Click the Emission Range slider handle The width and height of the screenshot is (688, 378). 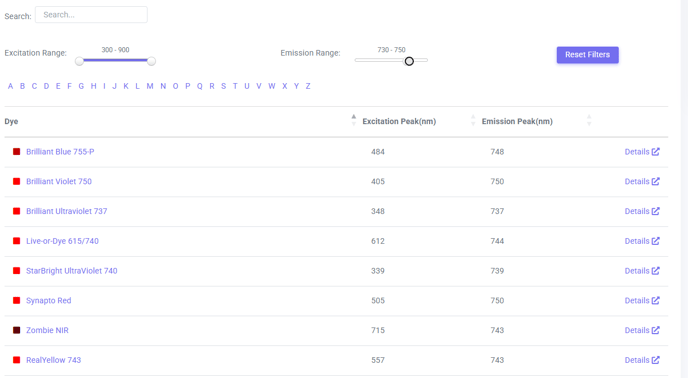coord(409,61)
